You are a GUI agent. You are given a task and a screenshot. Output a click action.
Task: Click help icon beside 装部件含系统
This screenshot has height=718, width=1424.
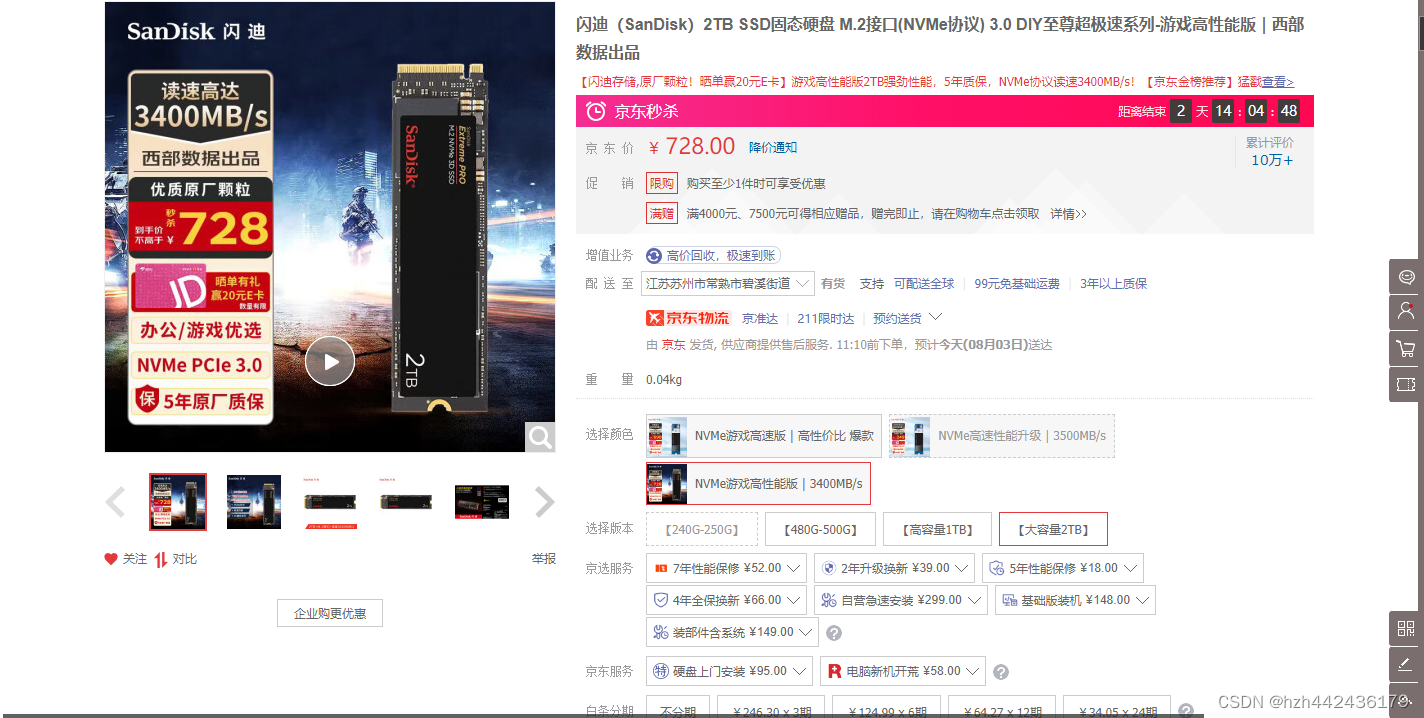tap(834, 633)
